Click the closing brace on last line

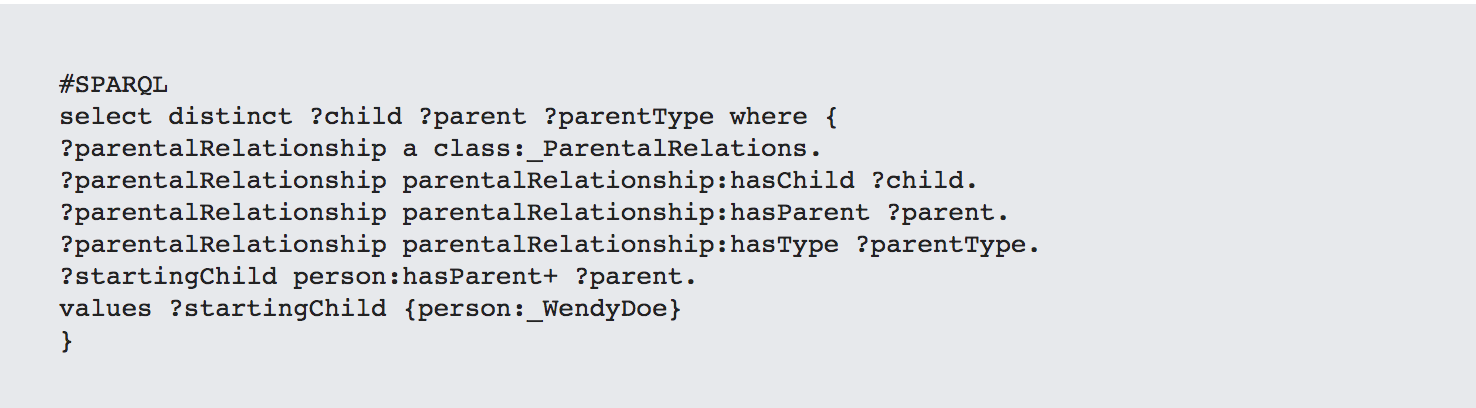tap(66, 341)
